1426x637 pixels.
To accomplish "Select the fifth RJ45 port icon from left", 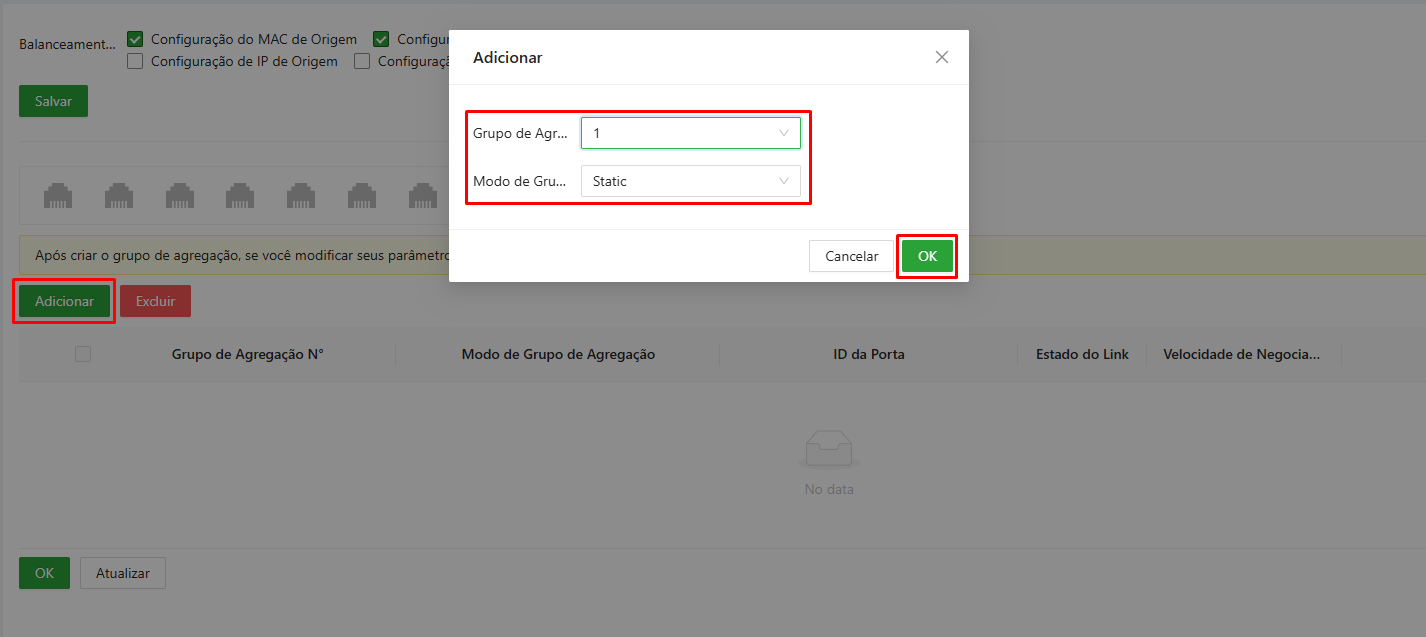I will coord(302,195).
